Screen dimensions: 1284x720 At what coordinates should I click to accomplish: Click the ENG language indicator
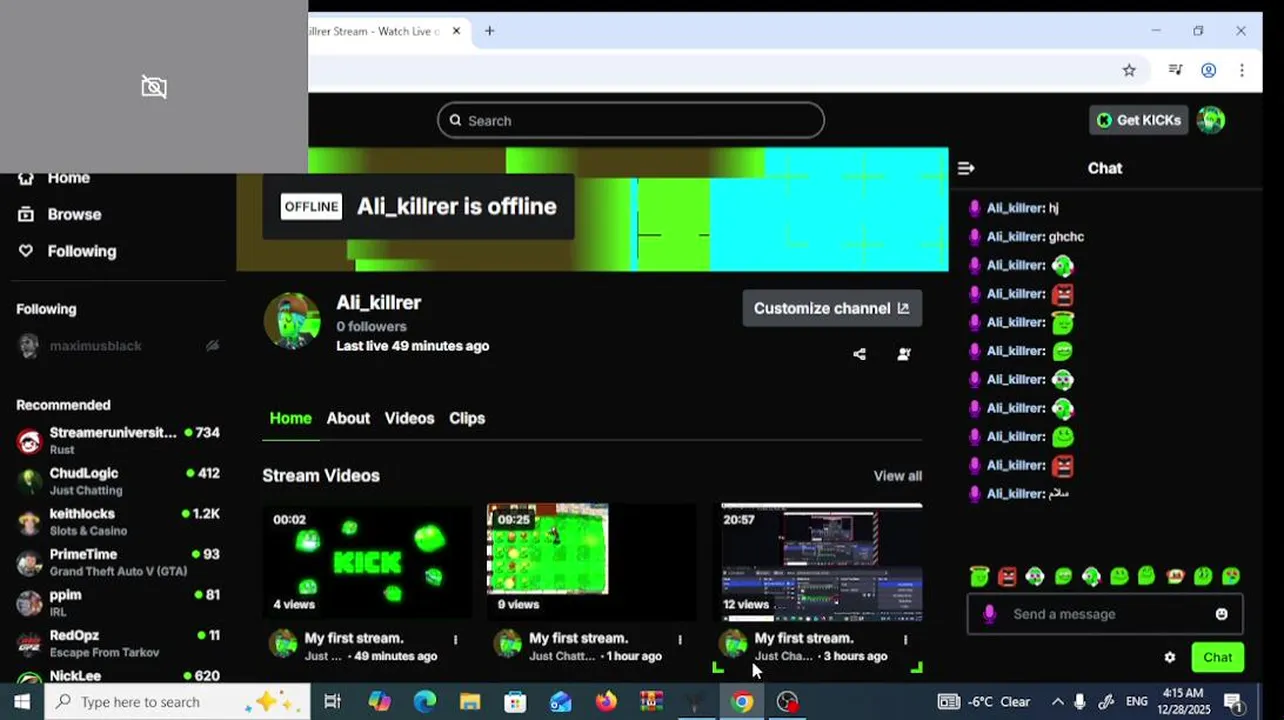point(1137,702)
